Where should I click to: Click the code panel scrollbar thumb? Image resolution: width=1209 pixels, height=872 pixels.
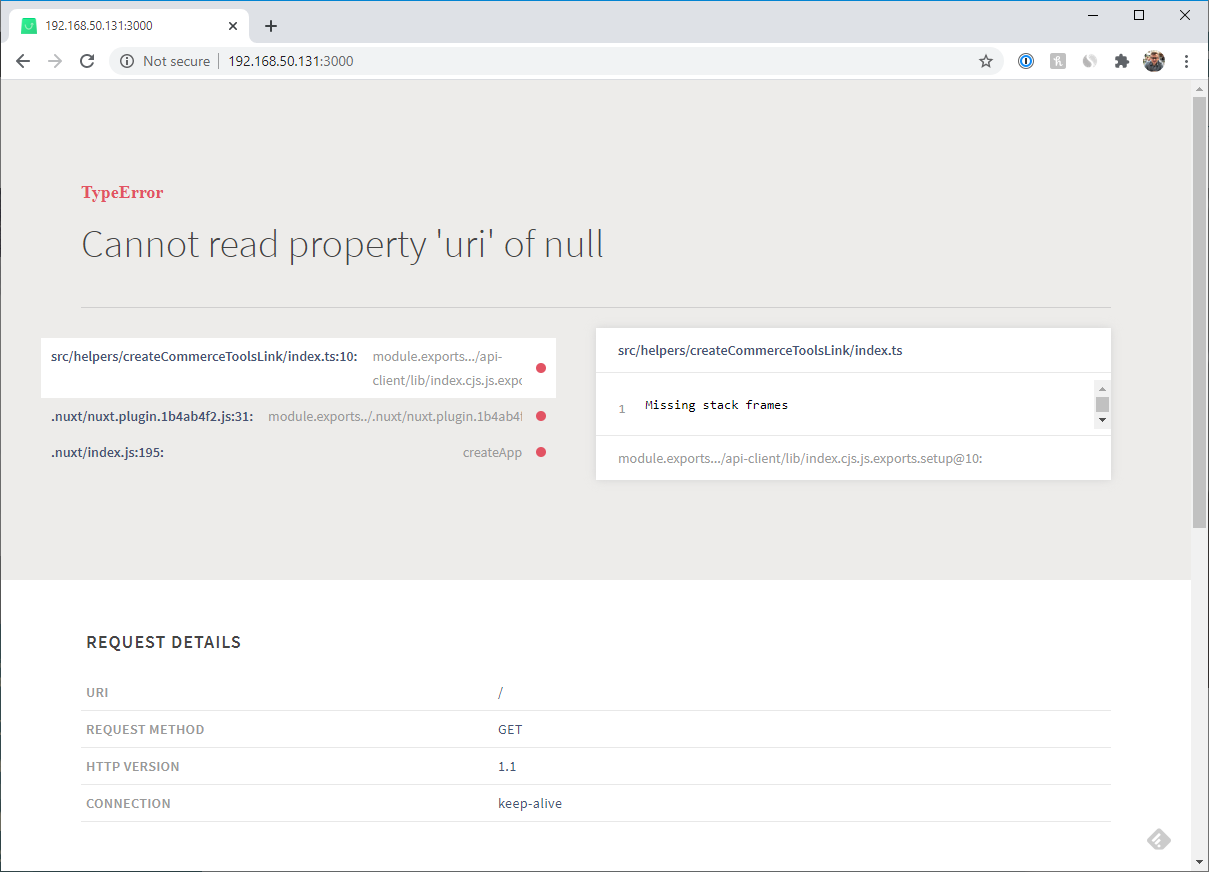tap(1102, 404)
